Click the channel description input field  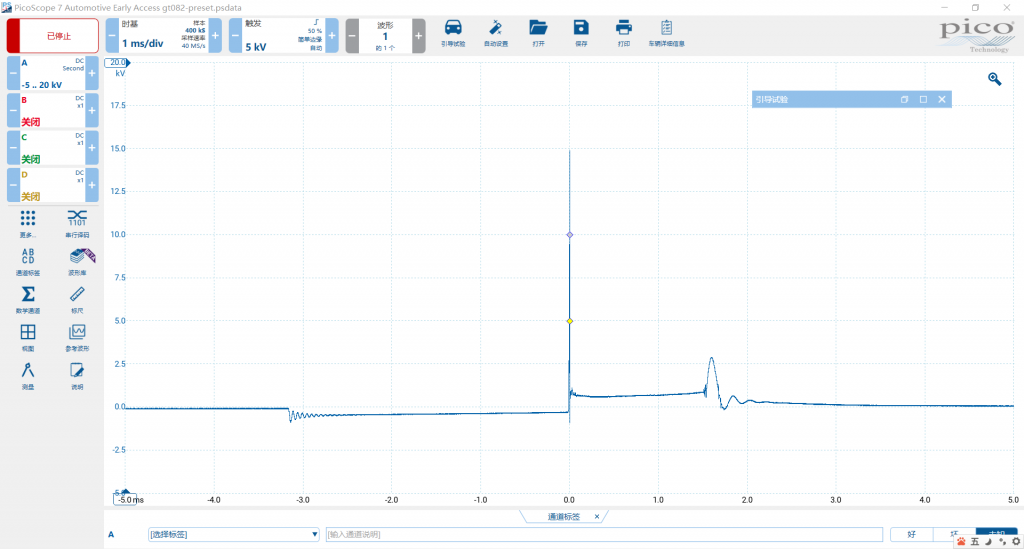point(604,534)
